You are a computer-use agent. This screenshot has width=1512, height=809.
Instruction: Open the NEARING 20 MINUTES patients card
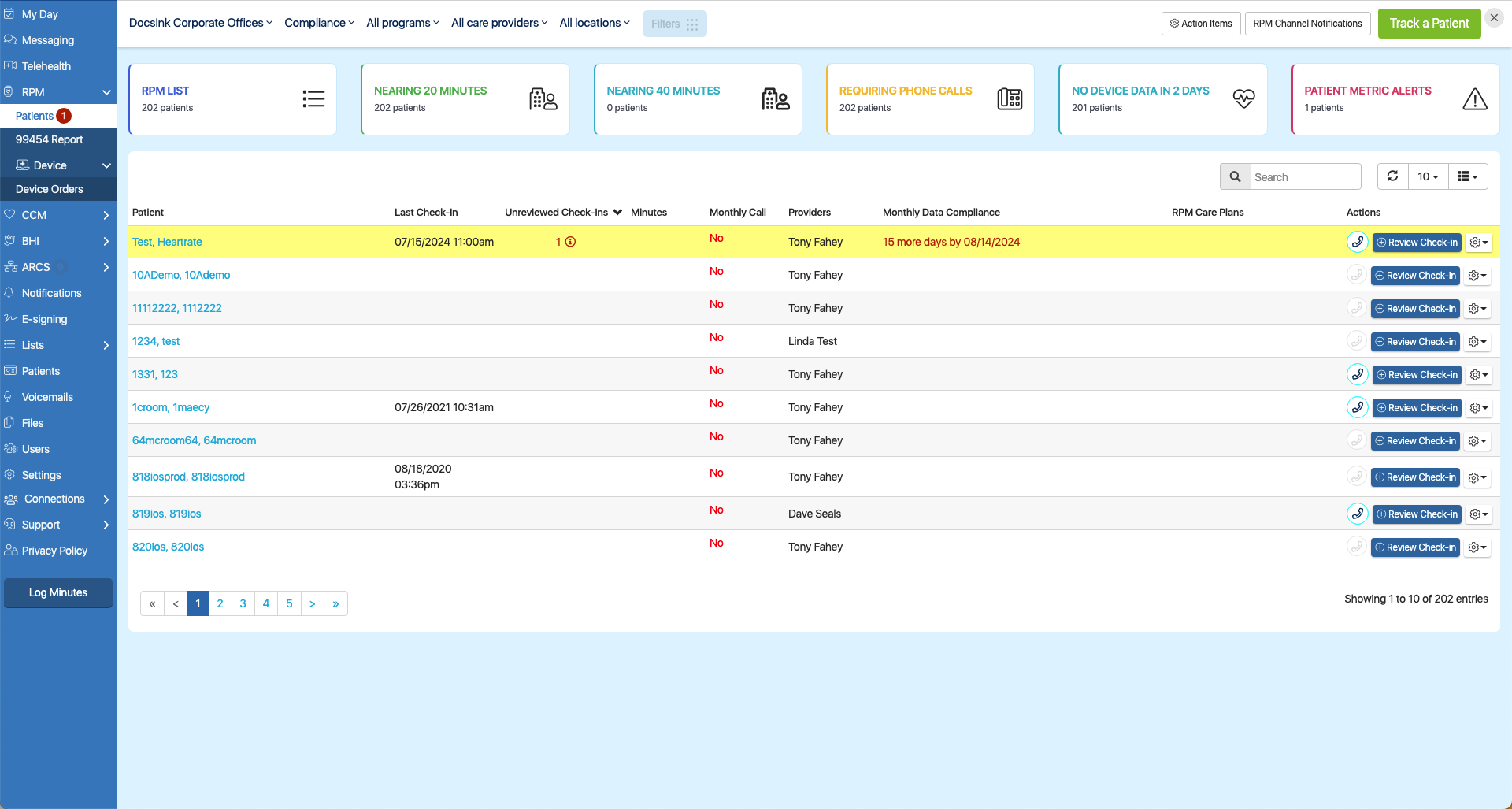[x=465, y=98]
